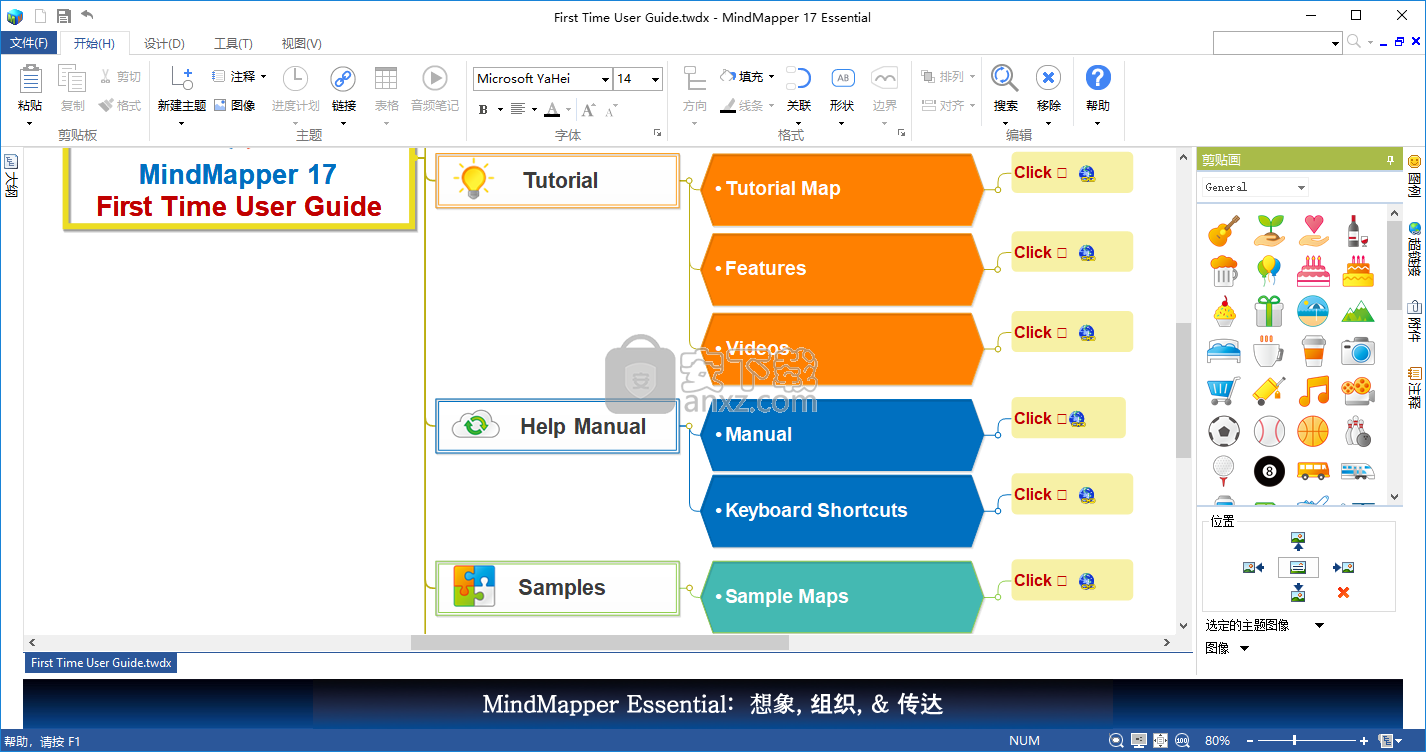Switch to the Design (设计) tab
This screenshot has width=1426, height=752.
[x=164, y=43]
